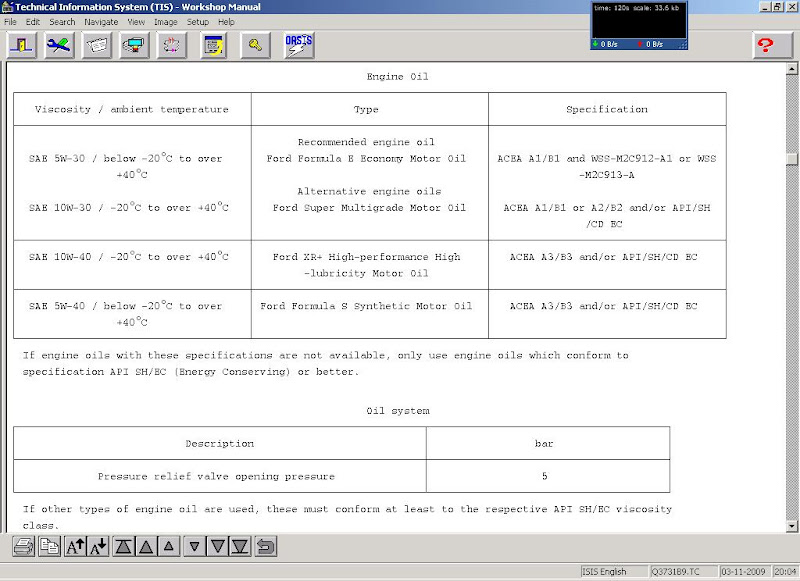Click the yellow key toolbar icon
This screenshot has width=800, height=581.
(256, 45)
